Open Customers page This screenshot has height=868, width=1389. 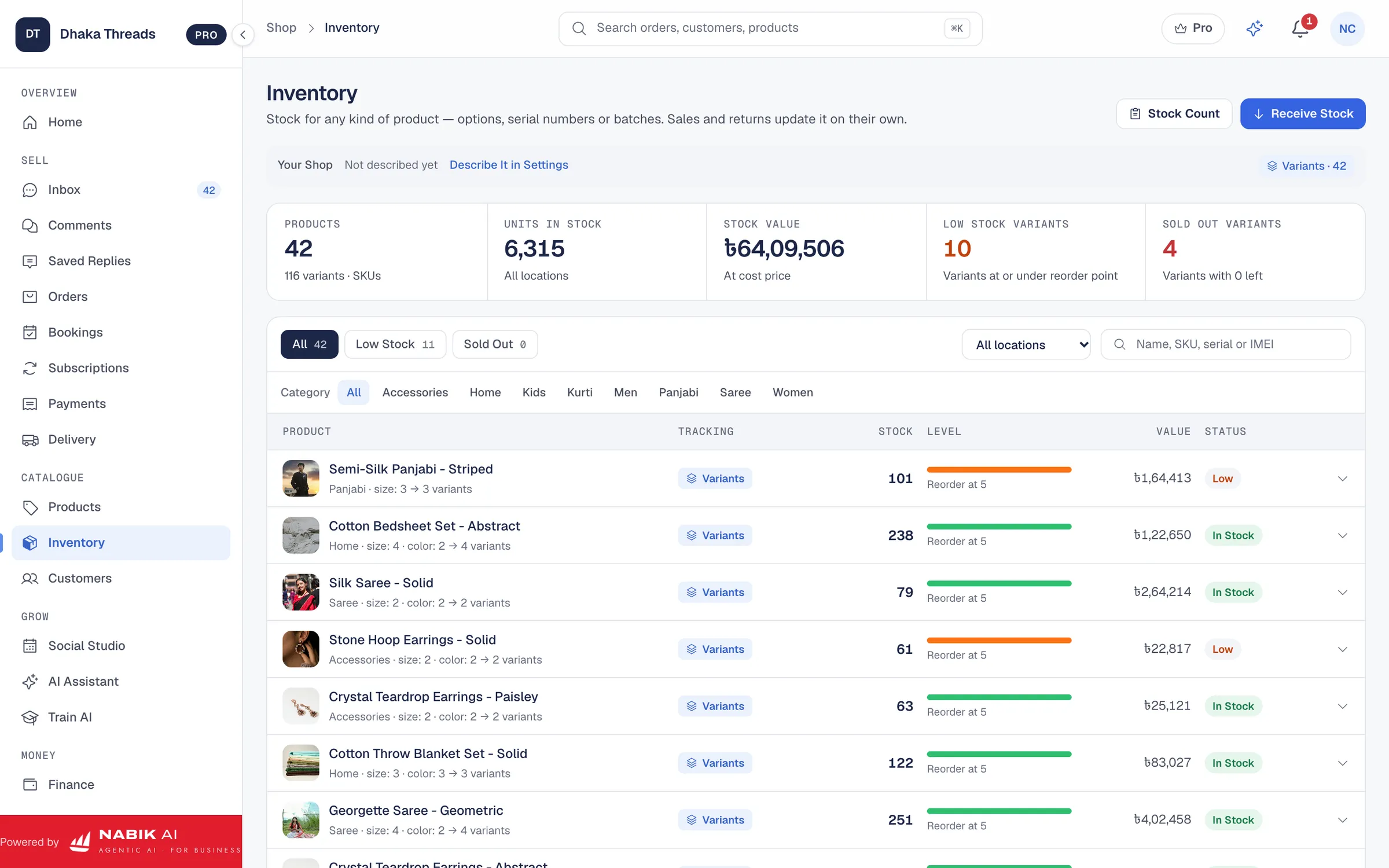pyautogui.click(x=121, y=578)
